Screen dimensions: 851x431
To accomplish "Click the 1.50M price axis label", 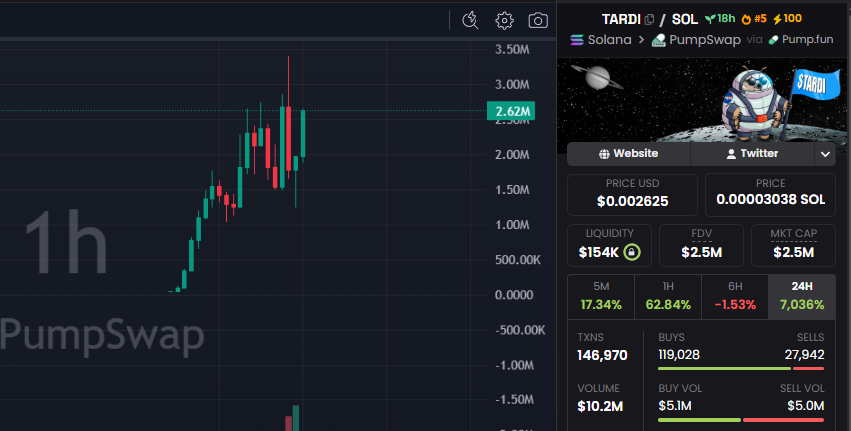I will click(x=512, y=189).
